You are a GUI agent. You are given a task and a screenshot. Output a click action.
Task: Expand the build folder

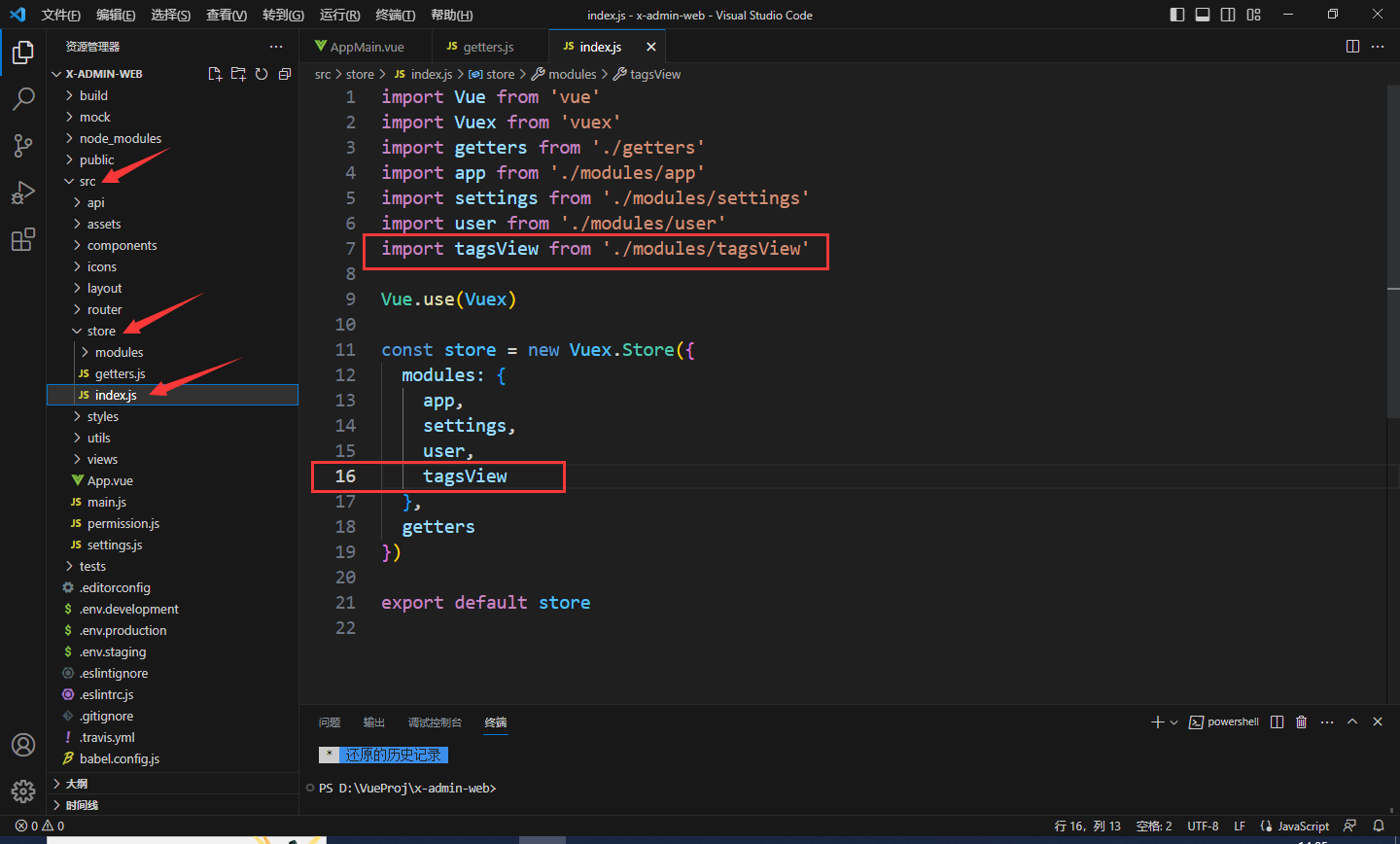pyautogui.click(x=173, y=95)
